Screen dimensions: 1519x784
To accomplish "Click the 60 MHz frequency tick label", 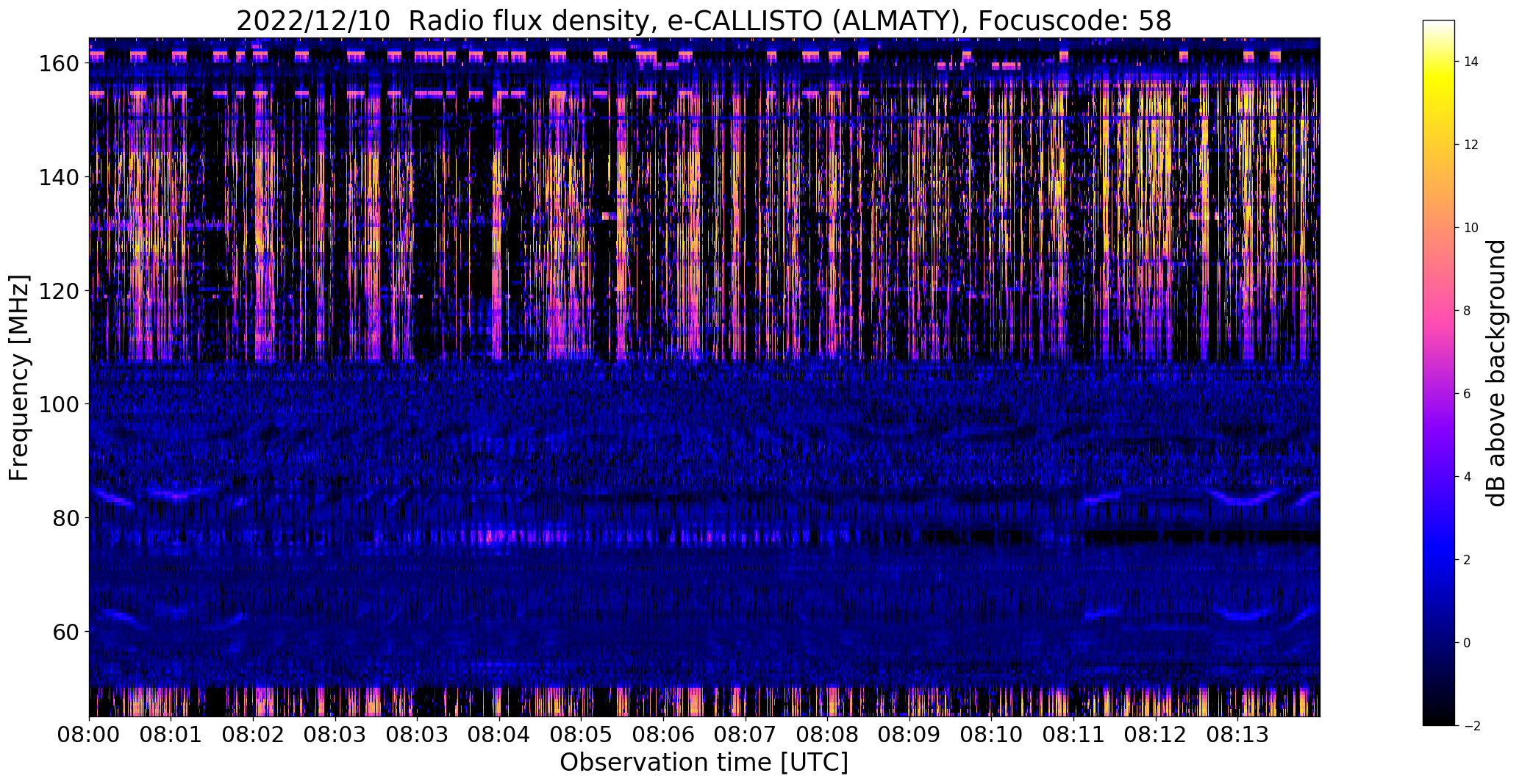I will pyautogui.click(x=65, y=632).
